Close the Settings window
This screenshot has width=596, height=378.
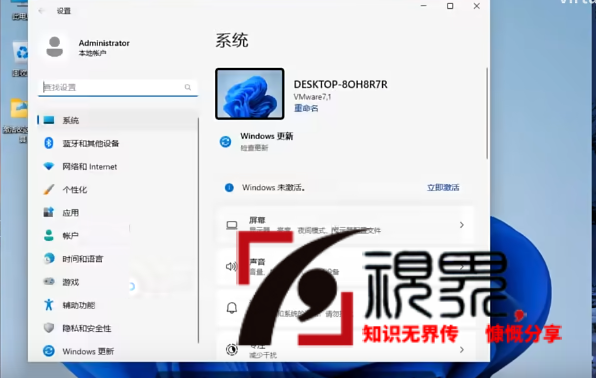point(477,6)
